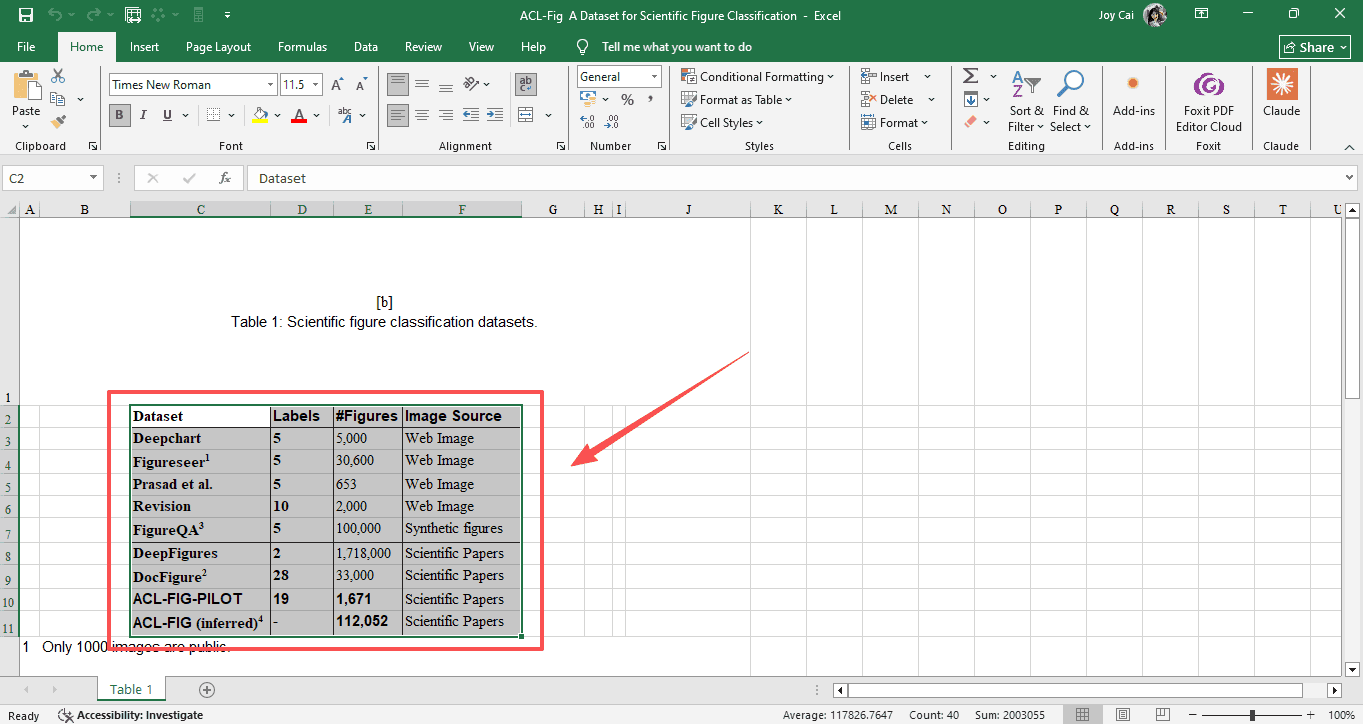Apply the cell borders icon
Image resolution: width=1363 pixels, height=724 pixels.
click(213, 115)
